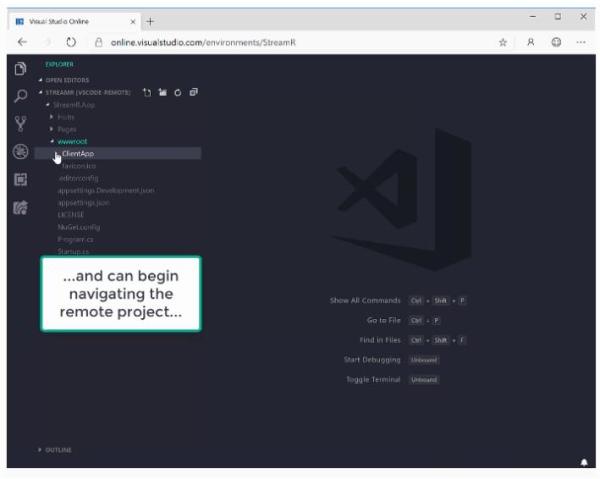Open a new browser tab
The image size is (600, 479).
150,21
